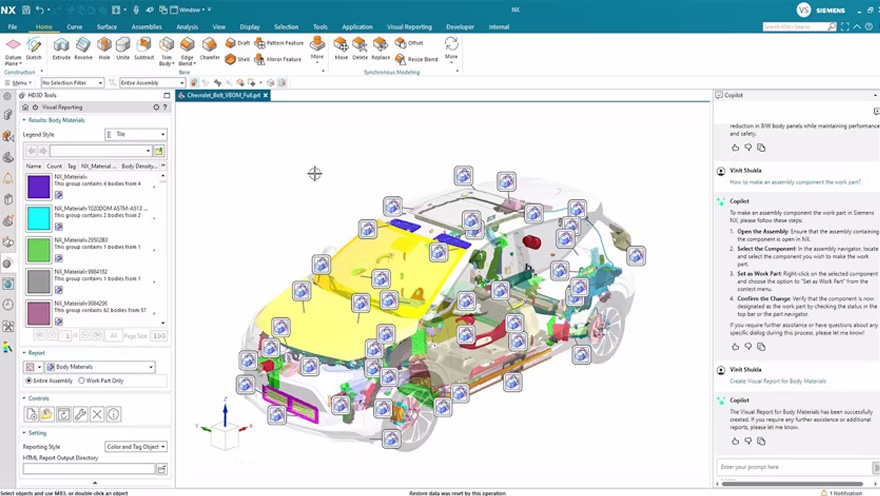The image size is (880, 496).
Task: Click the 'How to make an assembly component' link
Action: (x=794, y=183)
